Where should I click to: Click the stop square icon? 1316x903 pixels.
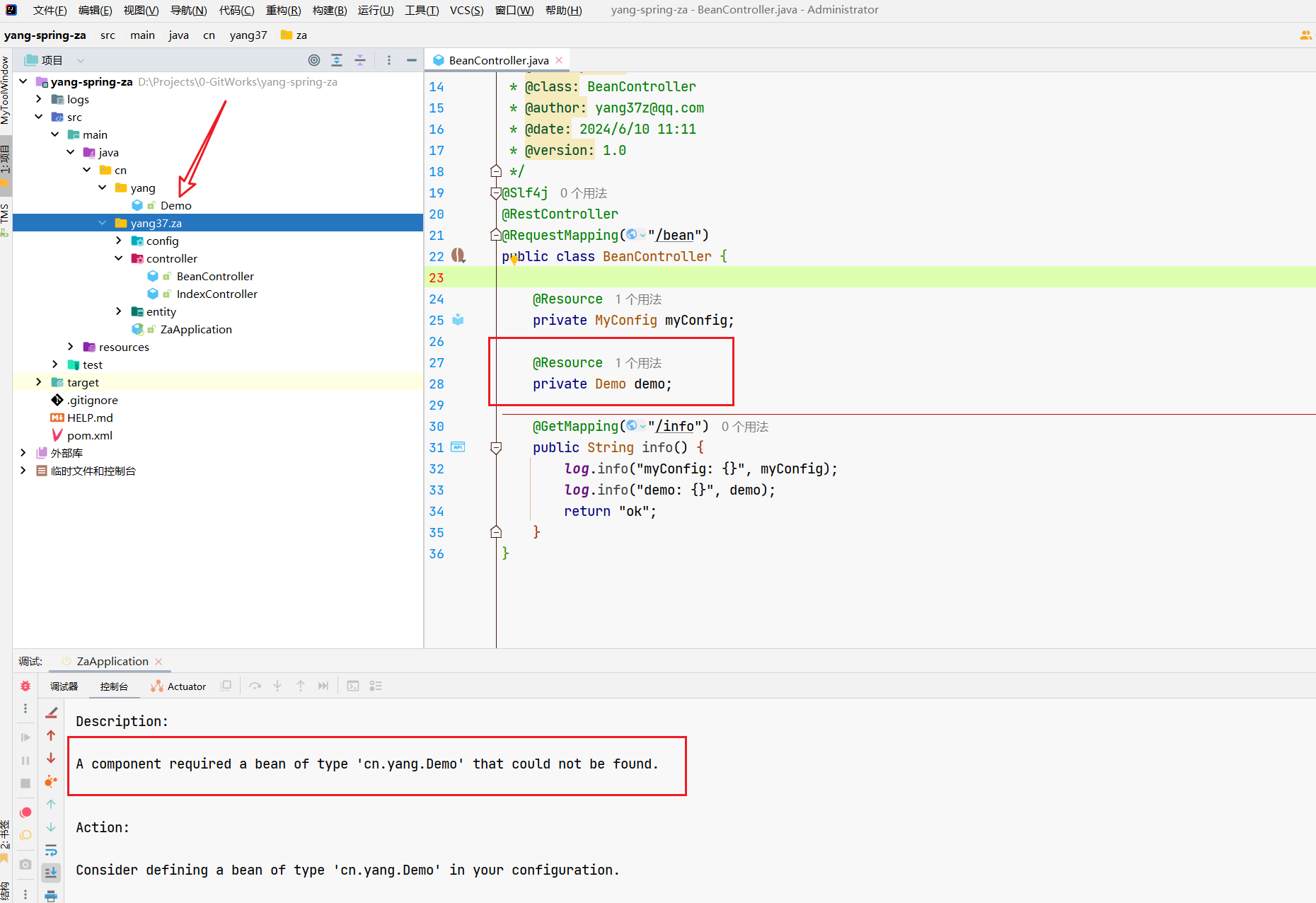(x=25, y=783)
